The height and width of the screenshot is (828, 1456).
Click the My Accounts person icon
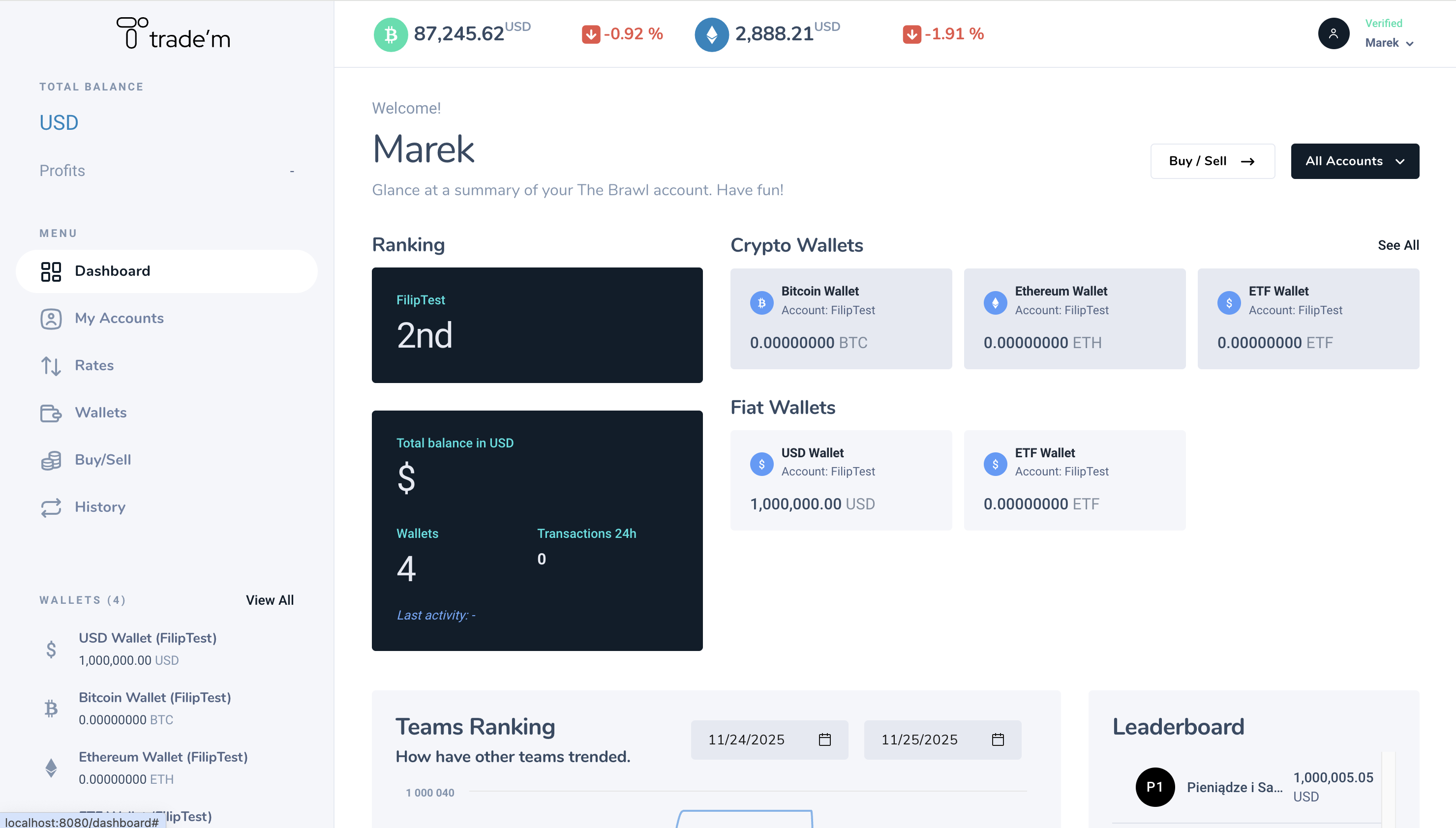coord(52,319)
